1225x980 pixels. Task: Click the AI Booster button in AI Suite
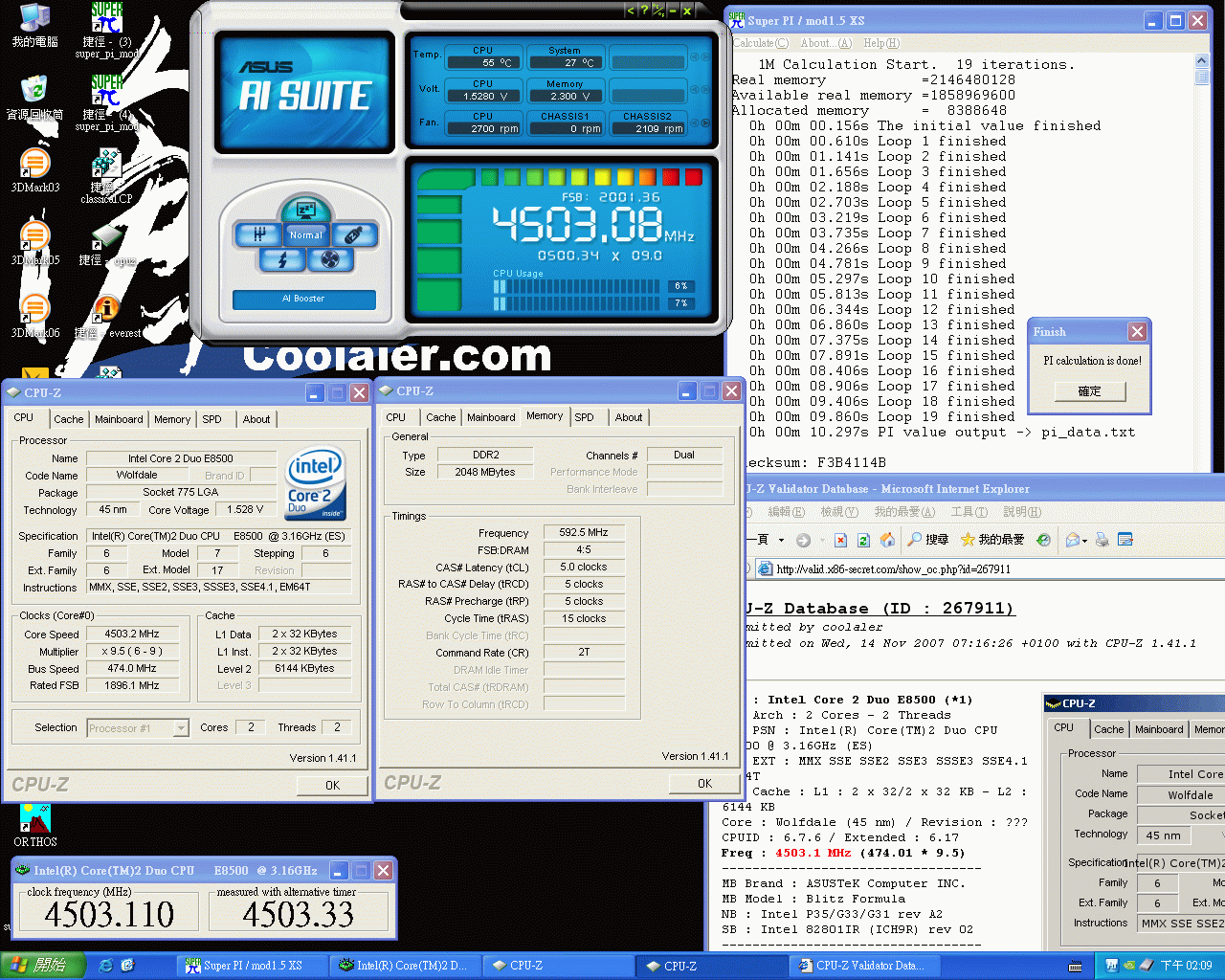303,299
